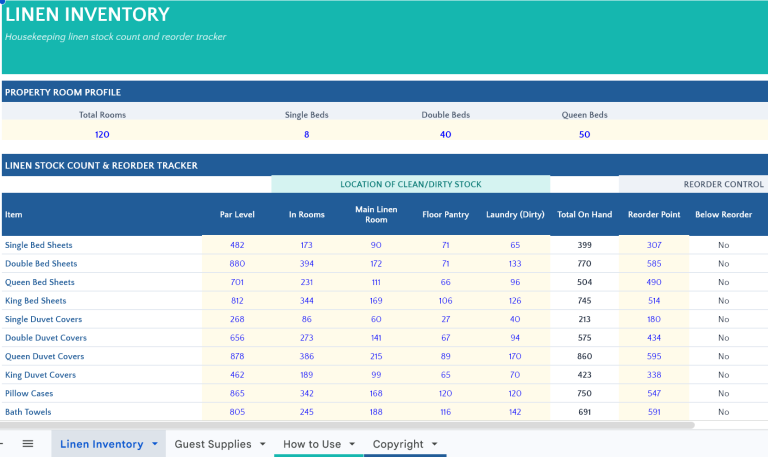Click LOCATION OF CLEAN/DIRTY STOCK header cell
The height and width of the screenshot is (457, 768).
(410, 184)
